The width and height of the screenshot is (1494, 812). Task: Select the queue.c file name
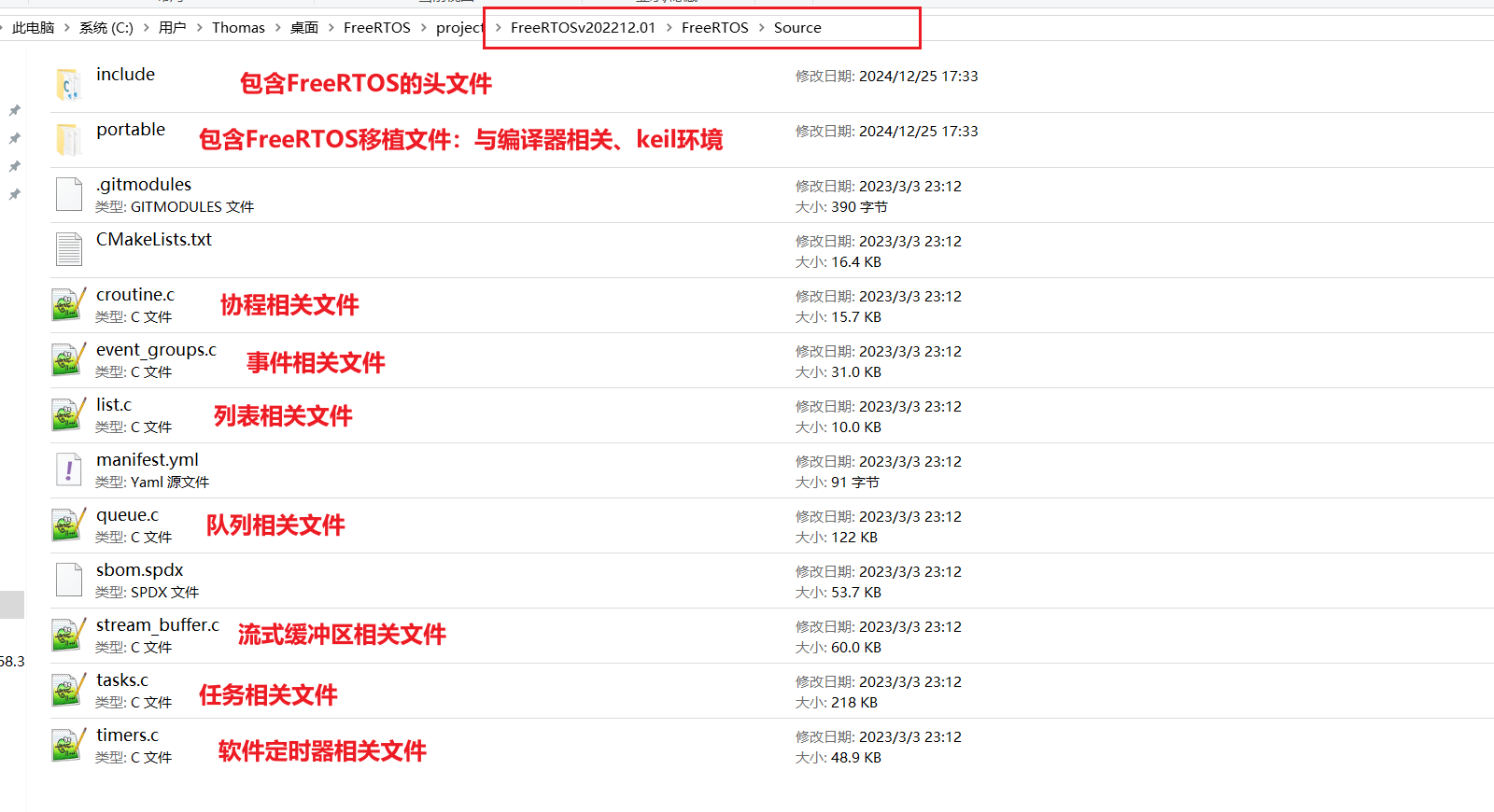click(x=128, y=515)
